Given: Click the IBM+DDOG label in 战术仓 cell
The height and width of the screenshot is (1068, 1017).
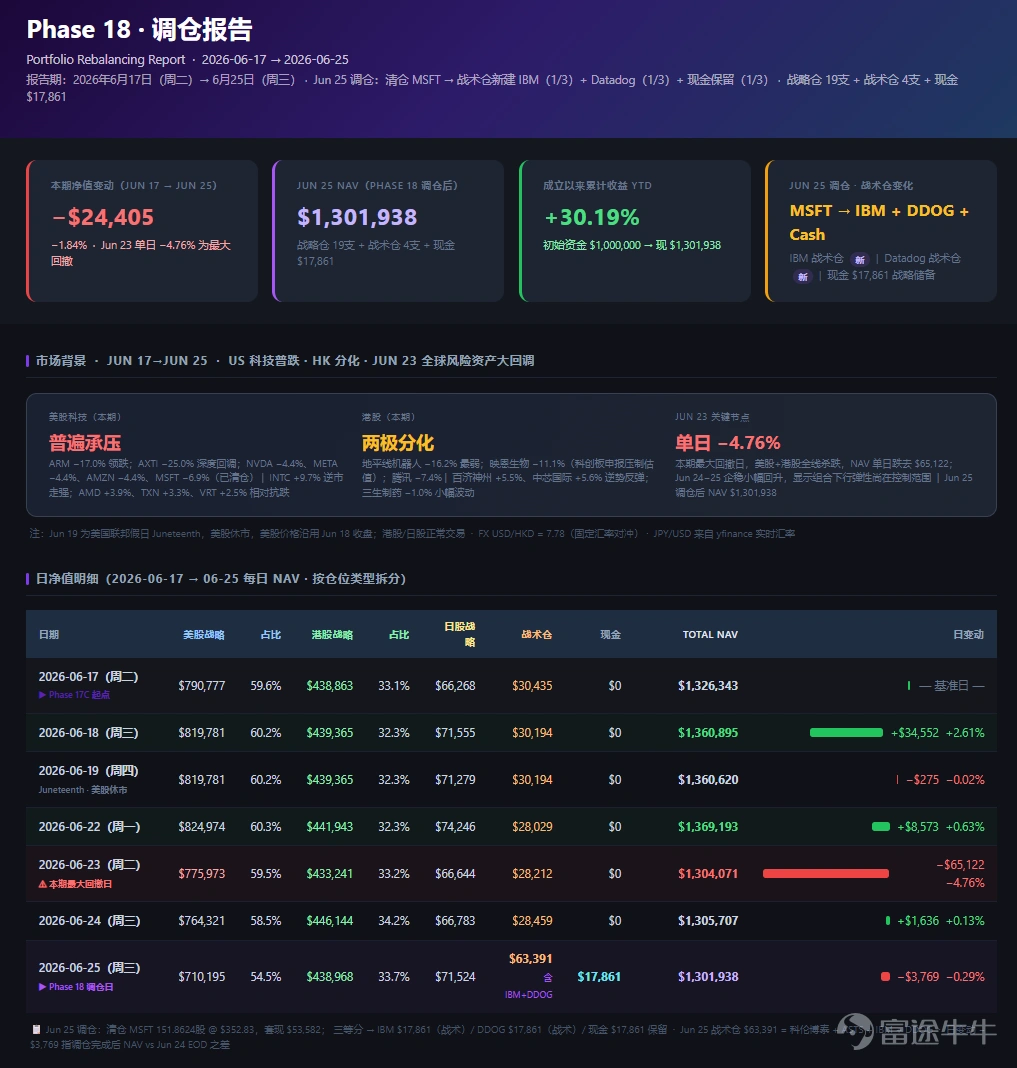Looking at the screenshot, I should [529, 995].
